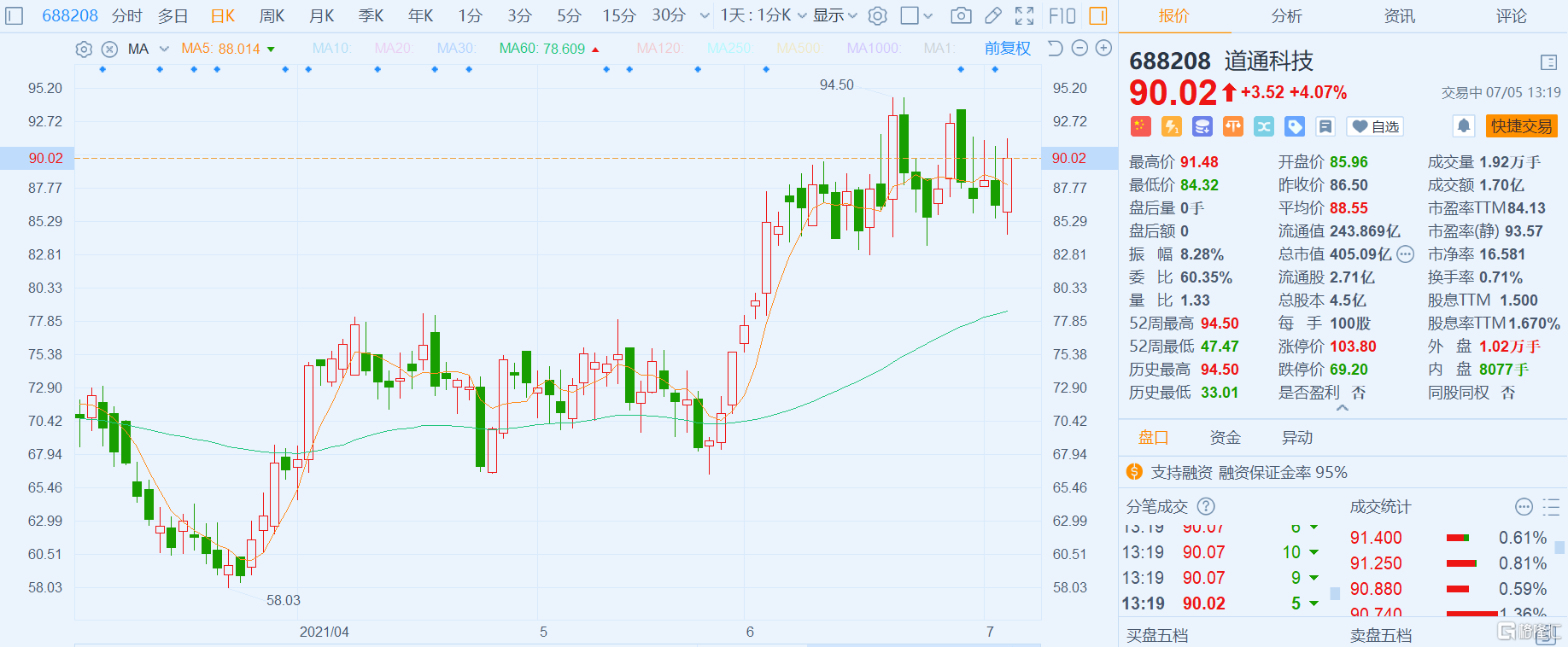
Task: Open chart settings gear in top toolbar
Action: [x=877, y=15]
